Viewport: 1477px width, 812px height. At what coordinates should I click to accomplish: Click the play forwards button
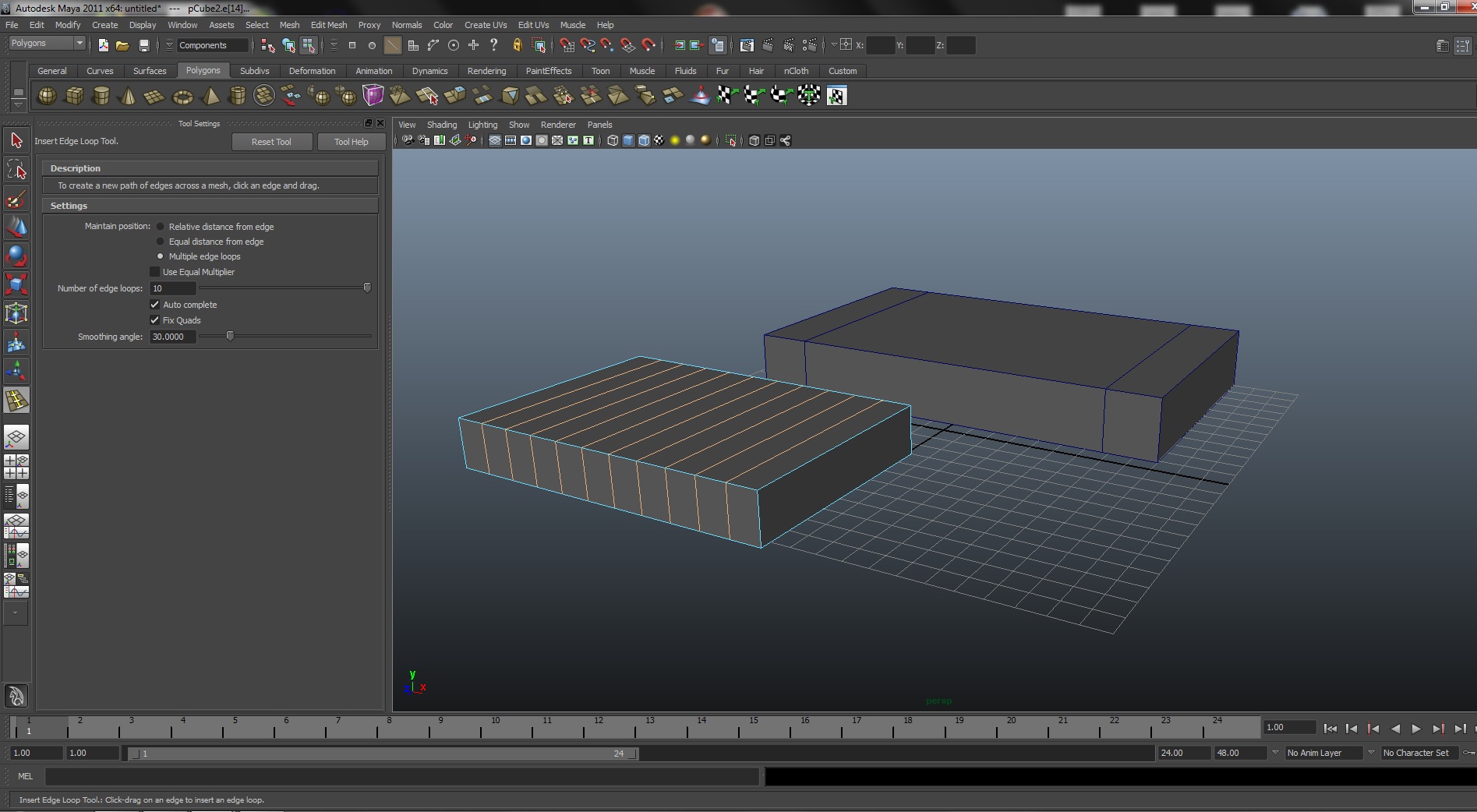pyautogui.click(x=1416, y=729)
